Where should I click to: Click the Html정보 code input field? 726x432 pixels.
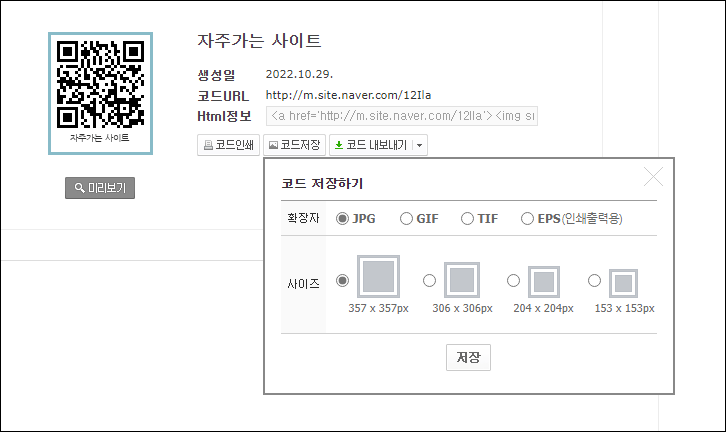[x=402, y=116]
